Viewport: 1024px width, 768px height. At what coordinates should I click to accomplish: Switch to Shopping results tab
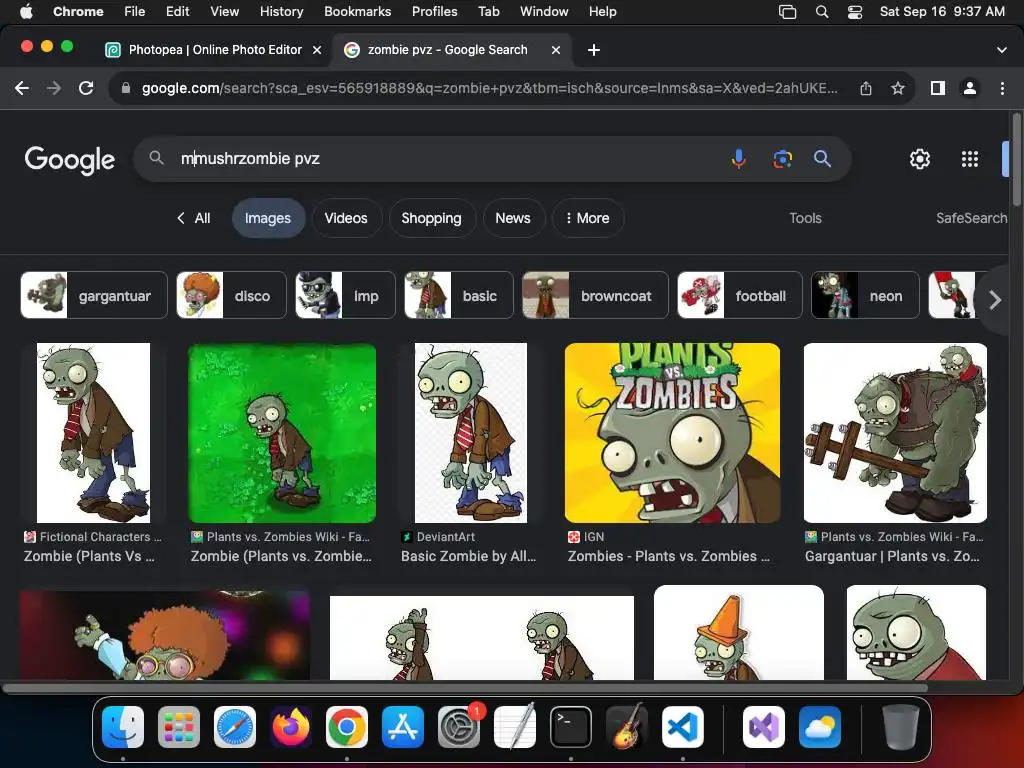point(431,218)
